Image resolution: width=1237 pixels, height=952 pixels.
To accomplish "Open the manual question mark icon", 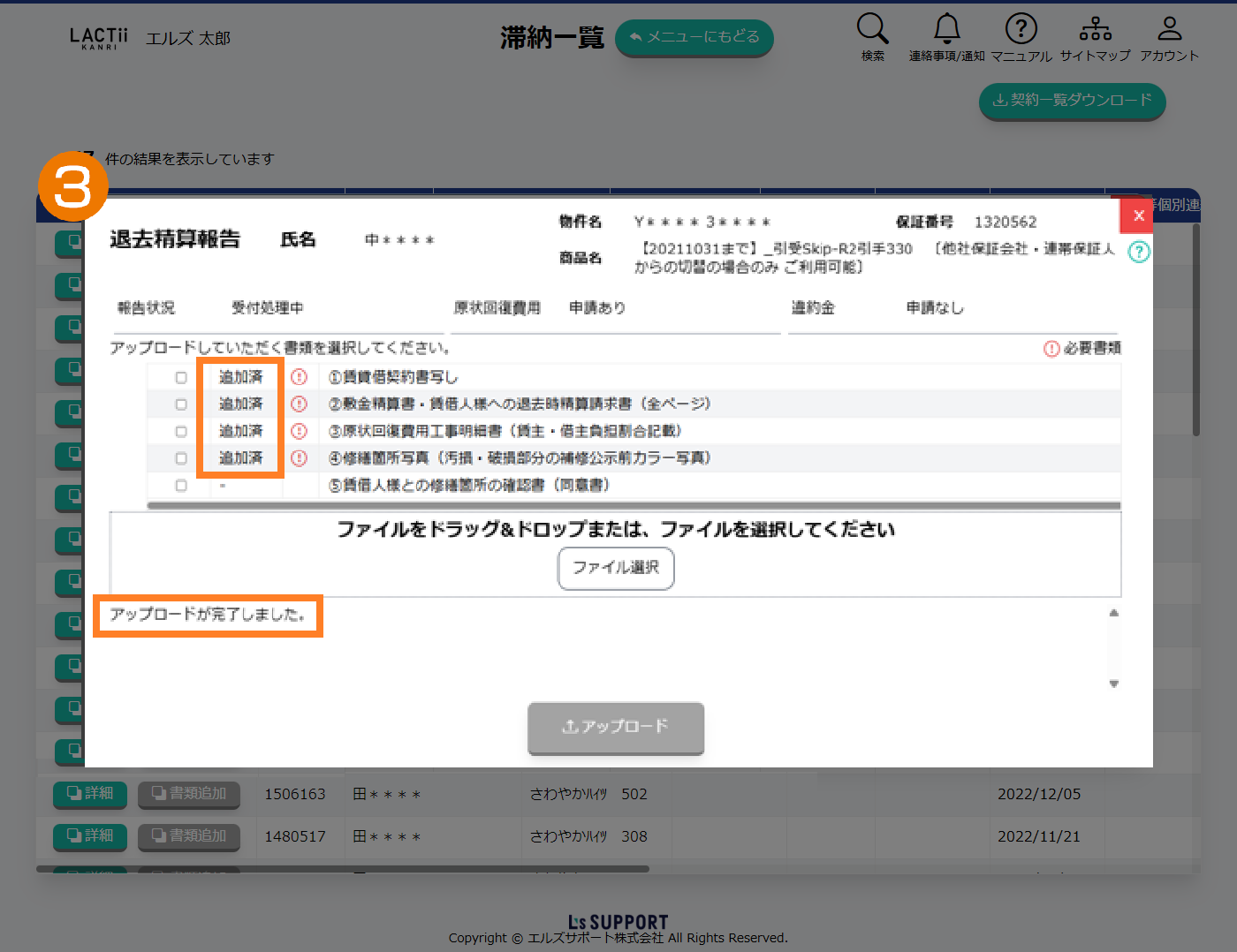I will [1021, 29].
